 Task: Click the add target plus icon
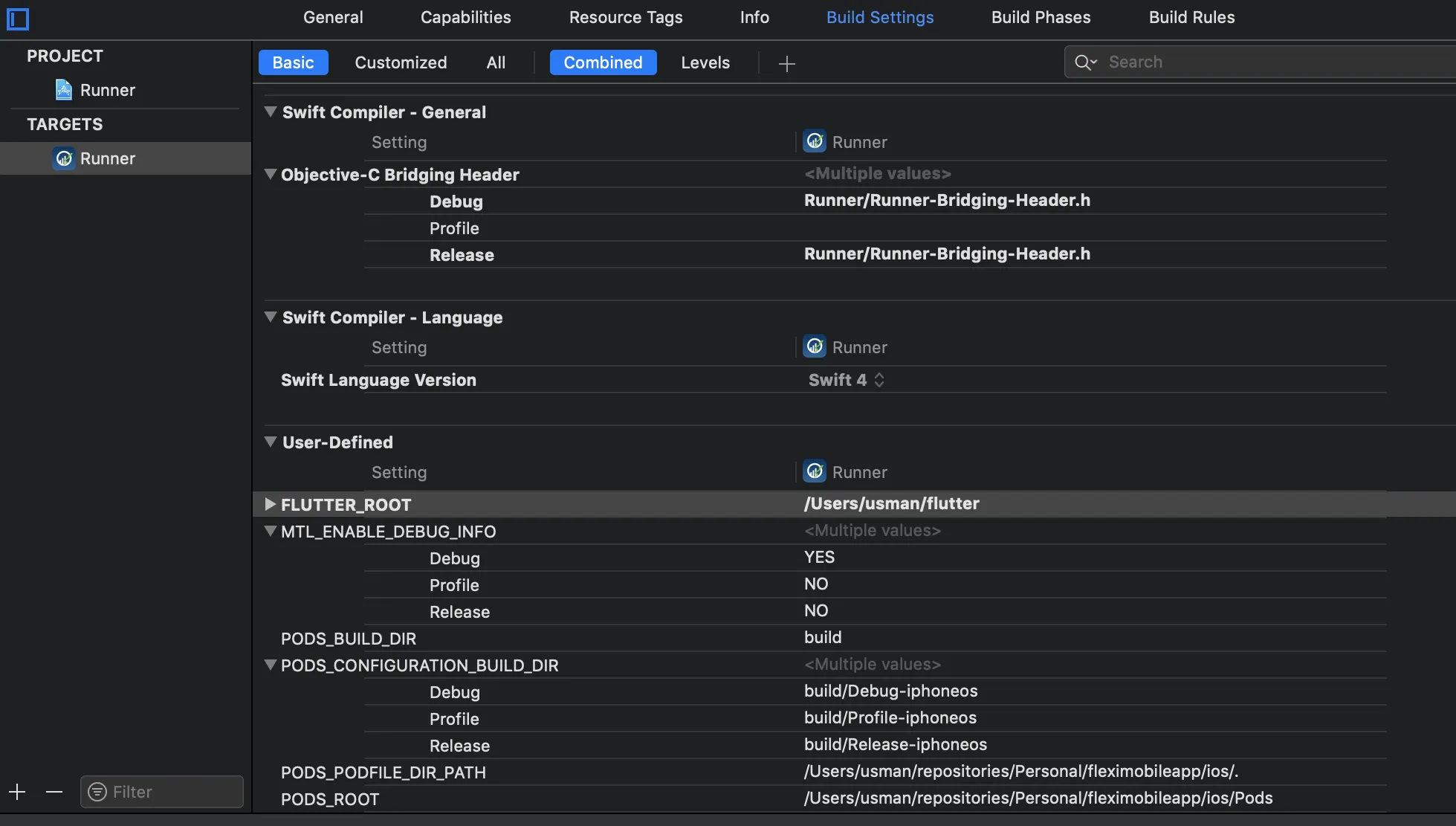(x=17, y=792)
